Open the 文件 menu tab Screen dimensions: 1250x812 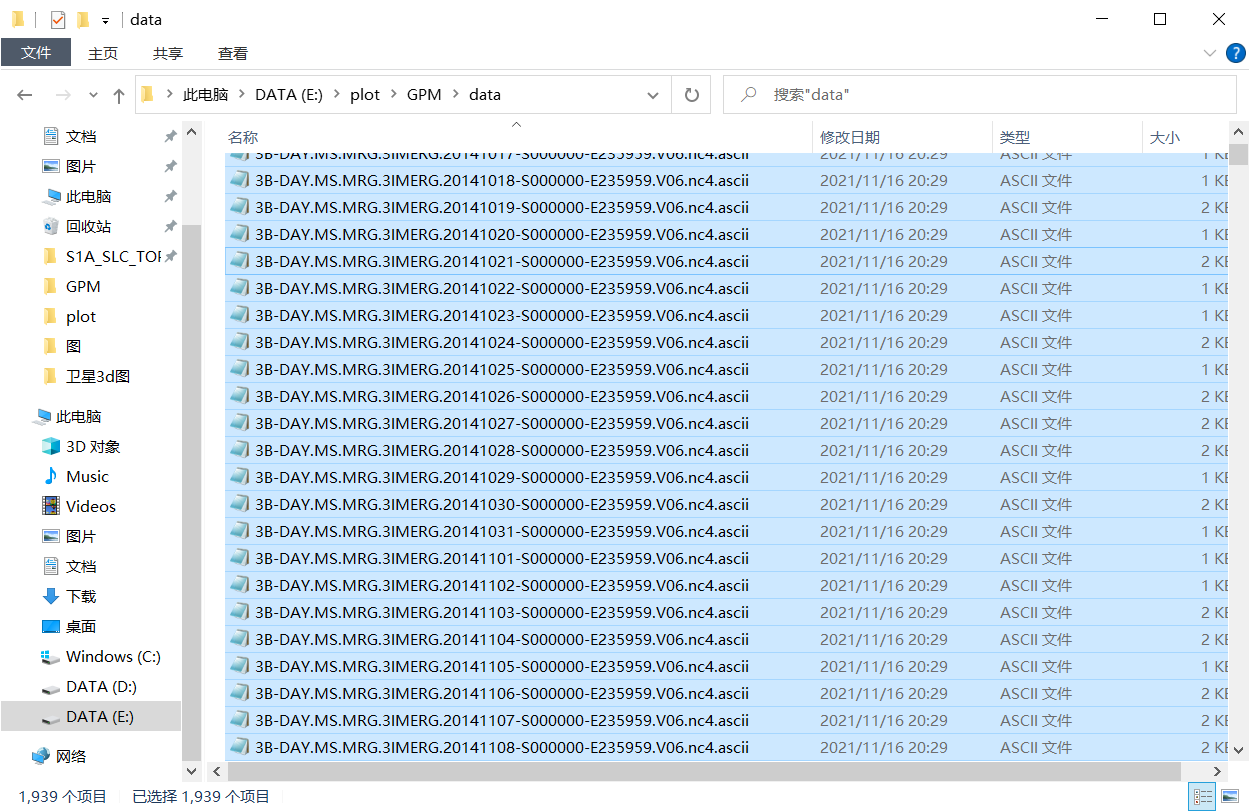click(36, 53)
